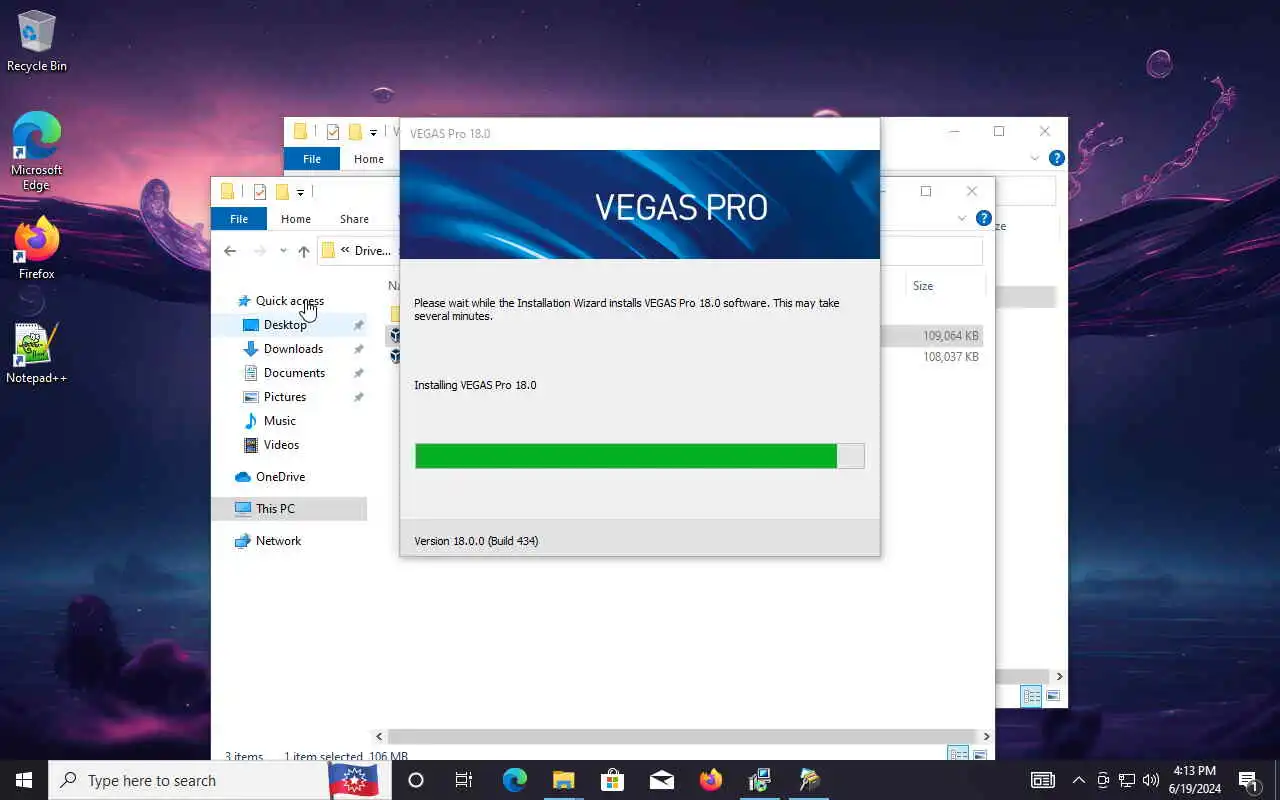1280x800 pixels.
Task: Open the network status tray icon
Action: point(1127,780)
